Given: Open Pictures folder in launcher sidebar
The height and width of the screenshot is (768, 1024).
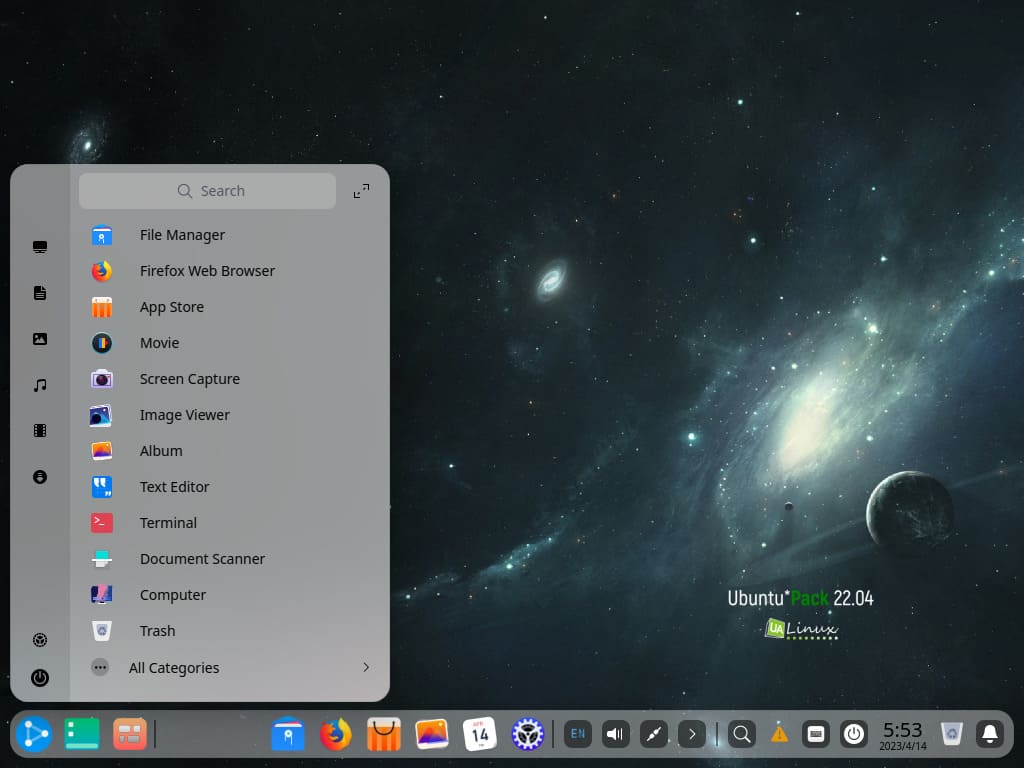Looking at the screenshot, I should click(40, 339).
